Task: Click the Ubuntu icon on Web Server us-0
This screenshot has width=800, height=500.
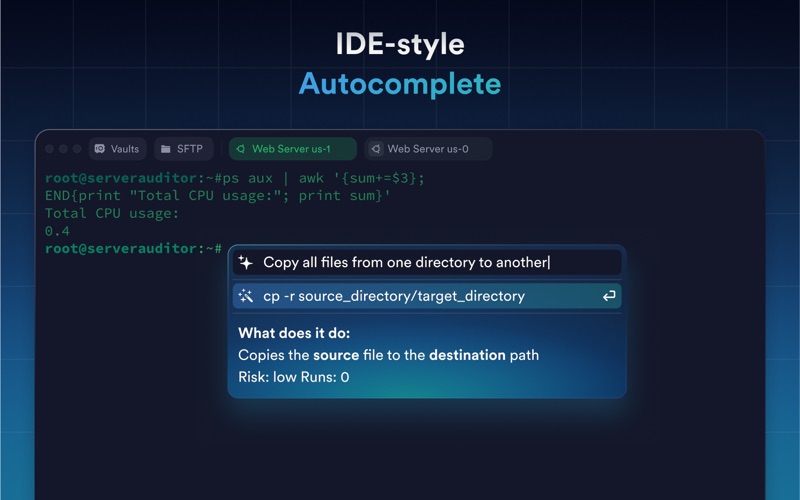Action: [376, 149]
